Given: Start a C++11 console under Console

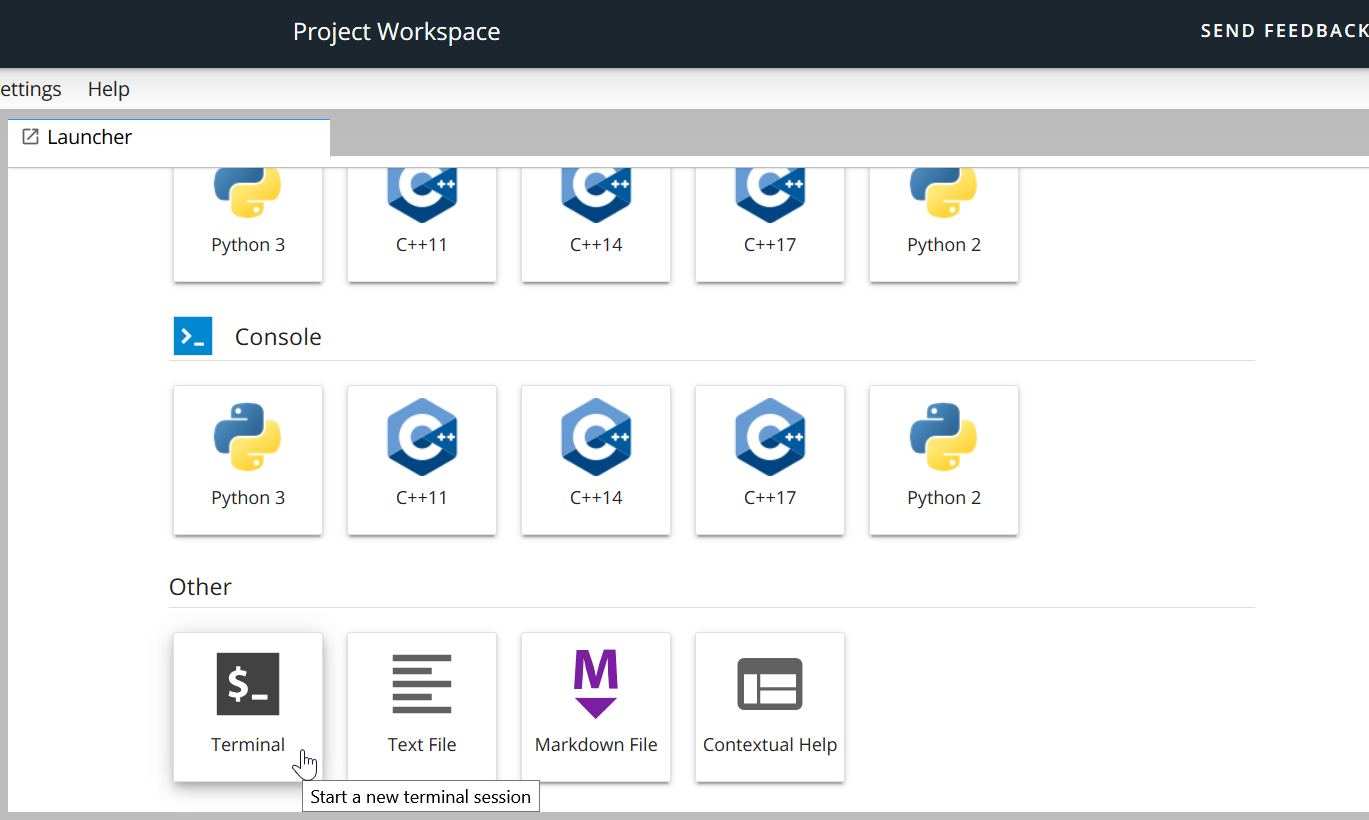Looking at the screenshot, I should pos(422,460).
